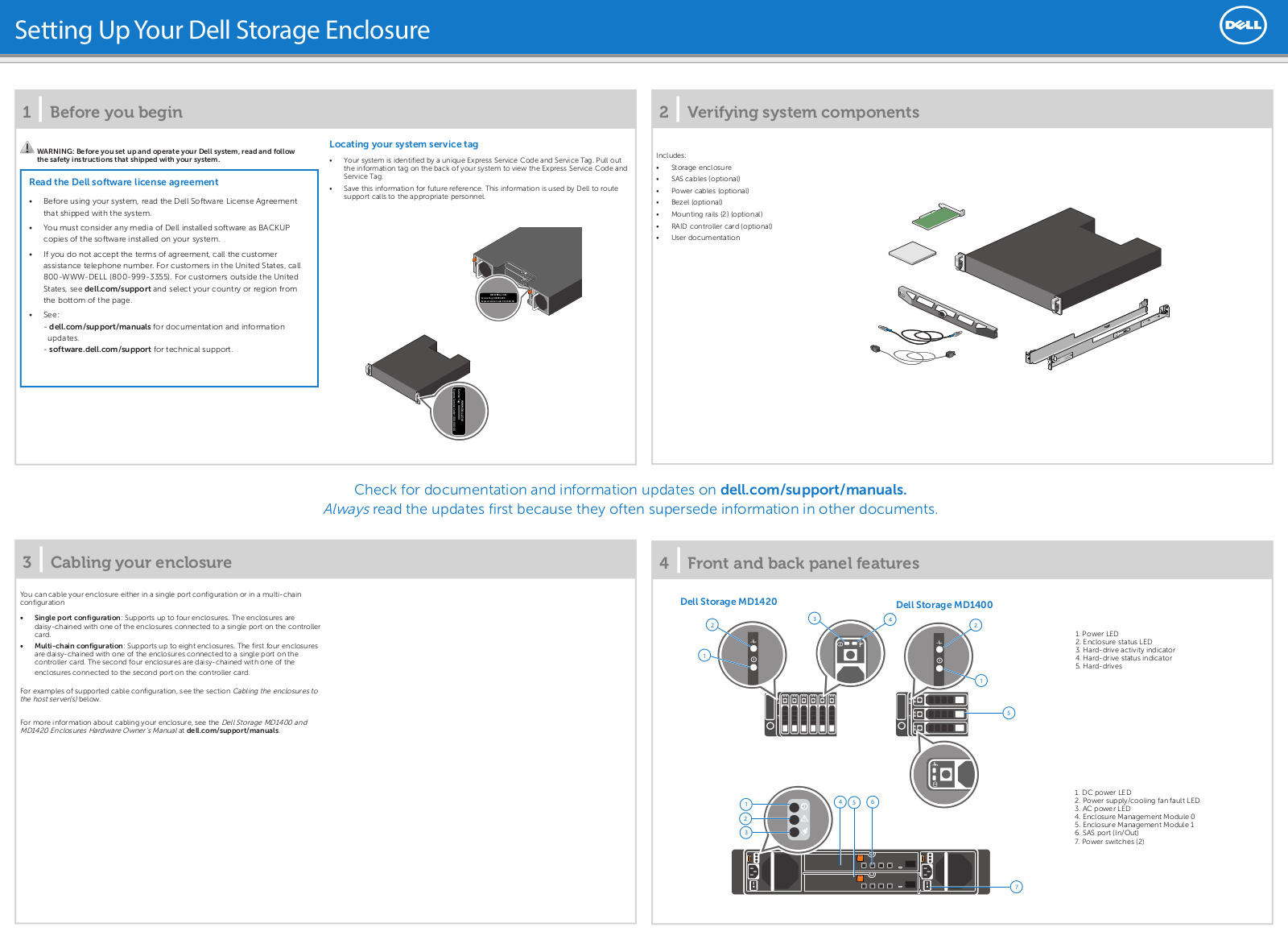Click callout number 7 on the back panel

click(x=1017, y=887)
